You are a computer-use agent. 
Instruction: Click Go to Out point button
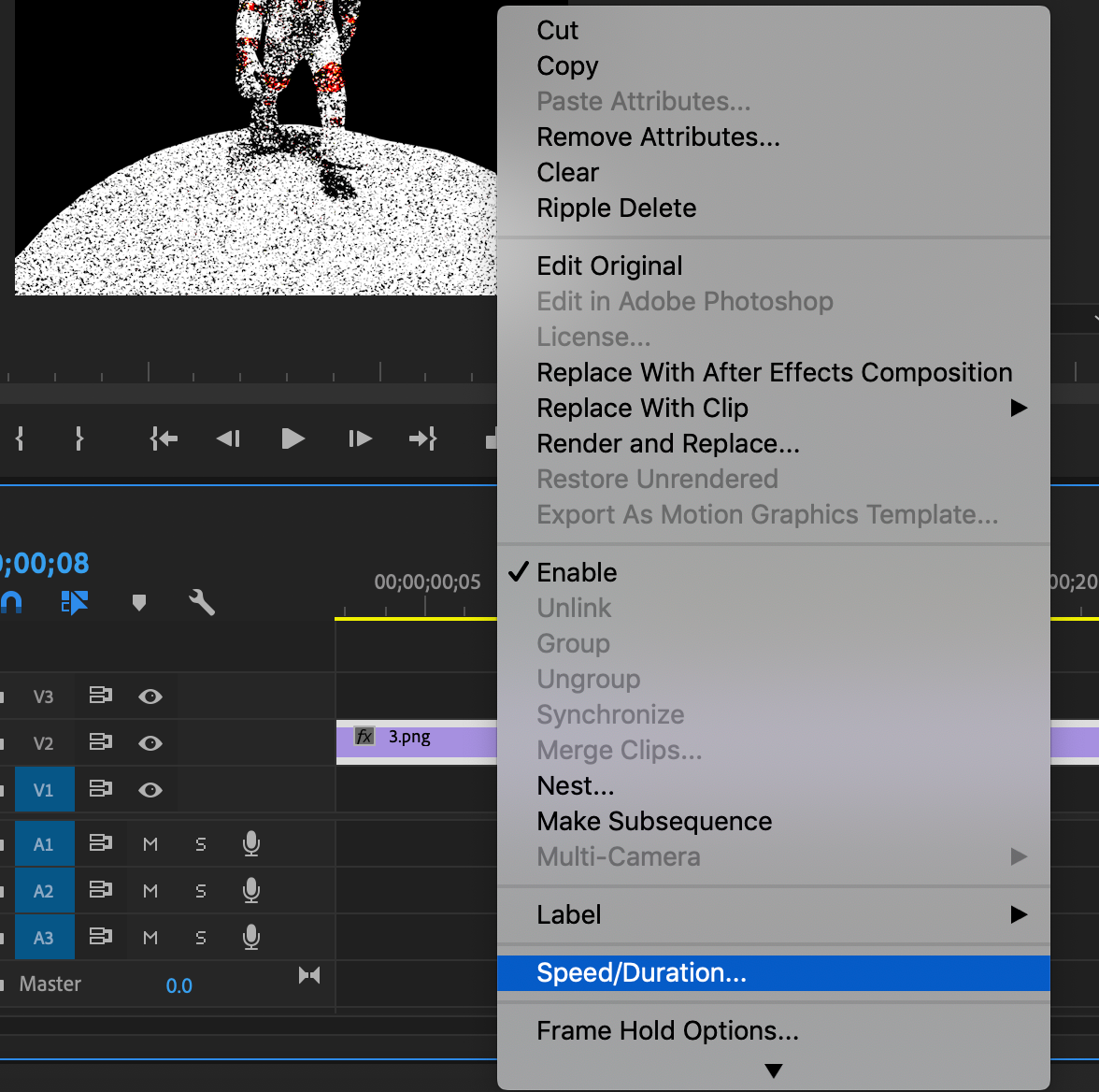(423, 439)
